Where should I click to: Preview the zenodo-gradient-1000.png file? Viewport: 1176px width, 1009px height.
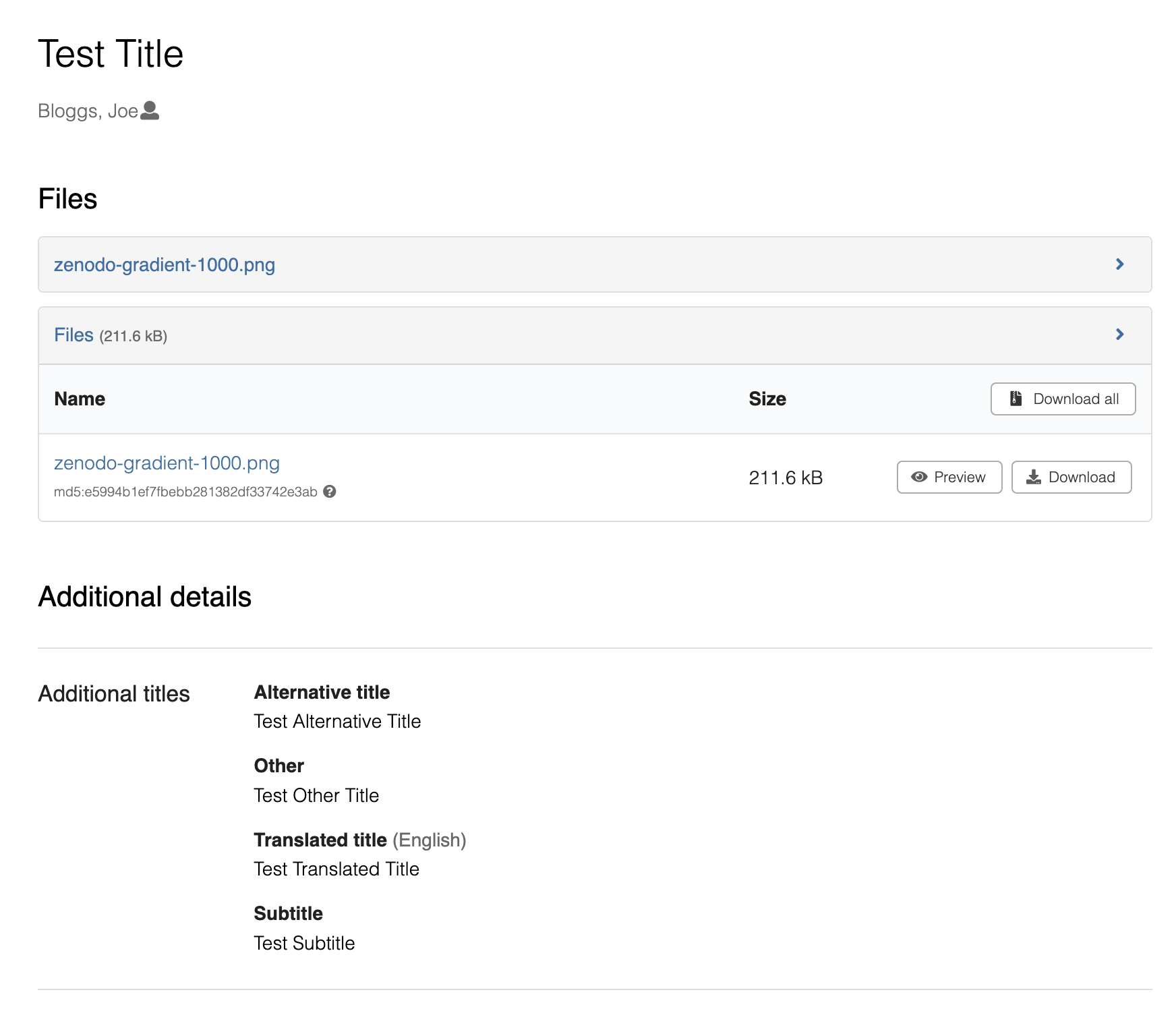(949, 477)
